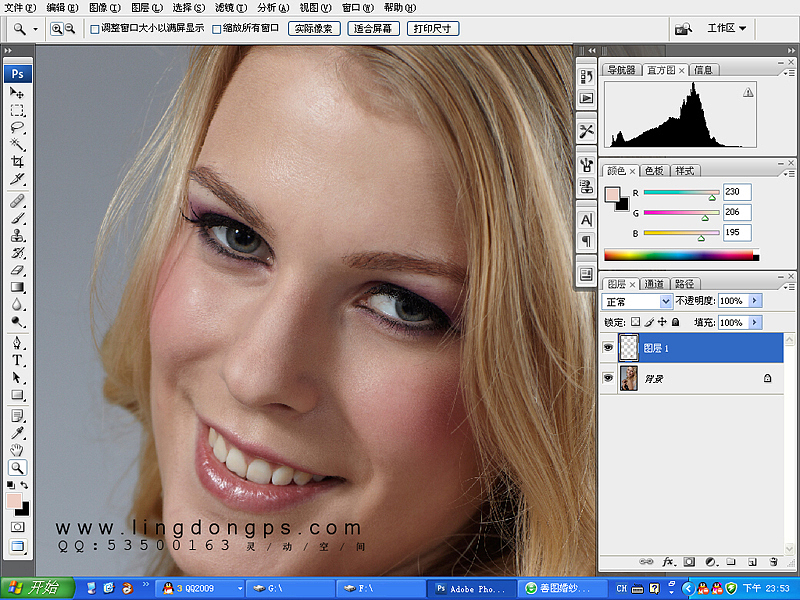Enable zoom all windows checkbox
Image resolution: width=800 pixels, height=600 pixels.
216,29
